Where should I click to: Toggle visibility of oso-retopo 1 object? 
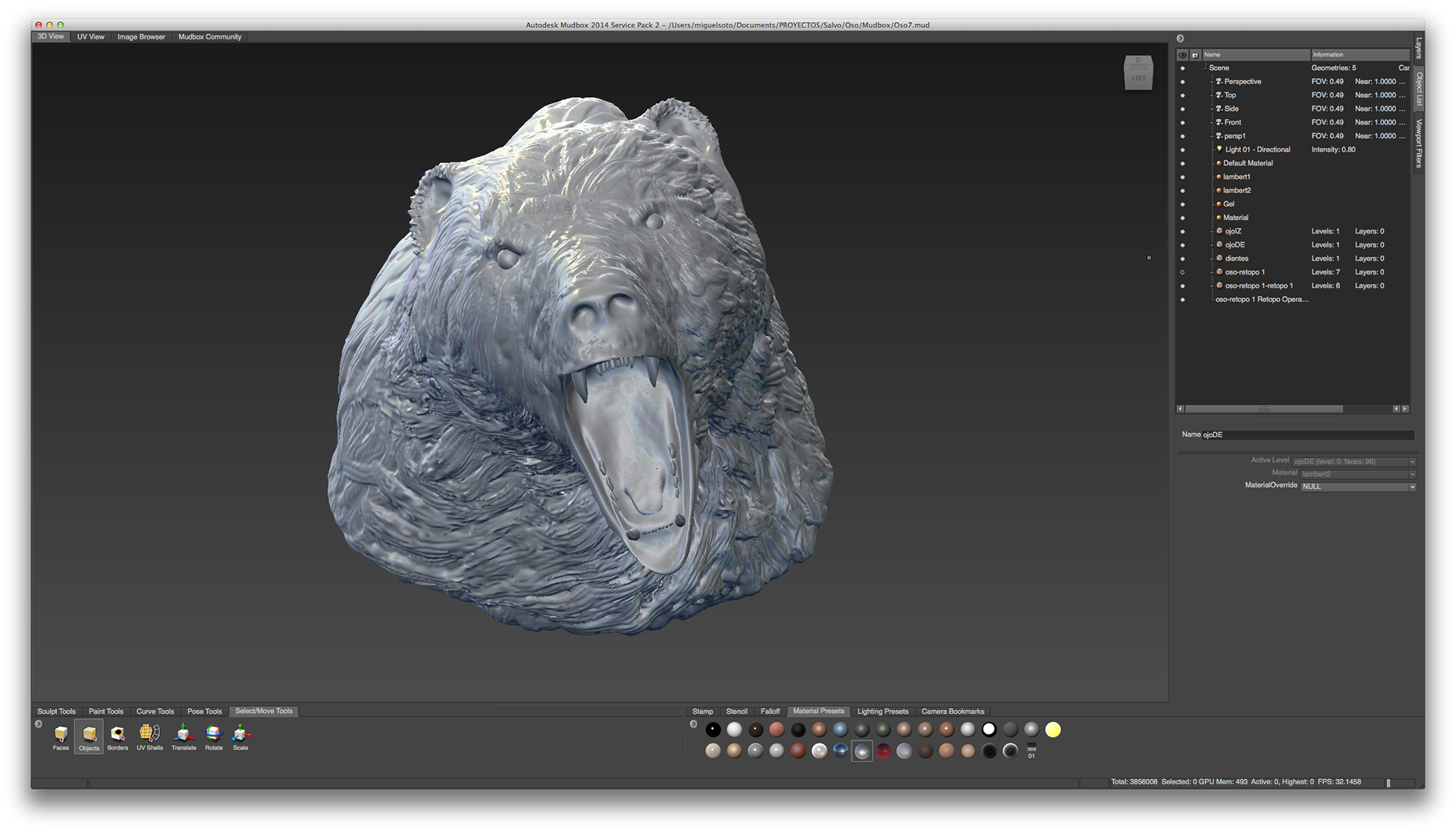pyautogui.click(x=1182, y=272)
